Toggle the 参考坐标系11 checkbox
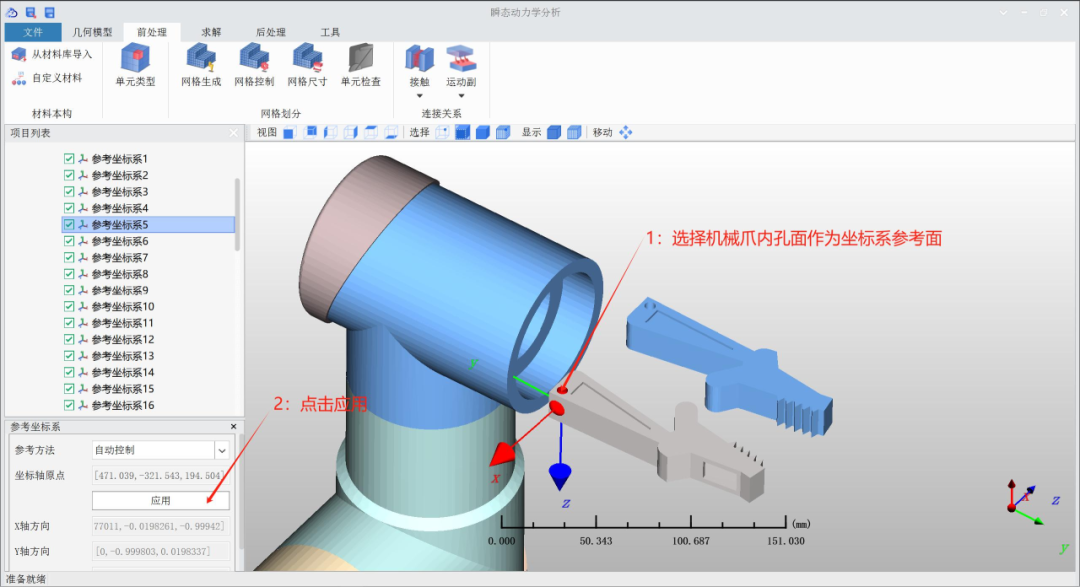Screen dimensions: 1080x587 click(69, 323)
